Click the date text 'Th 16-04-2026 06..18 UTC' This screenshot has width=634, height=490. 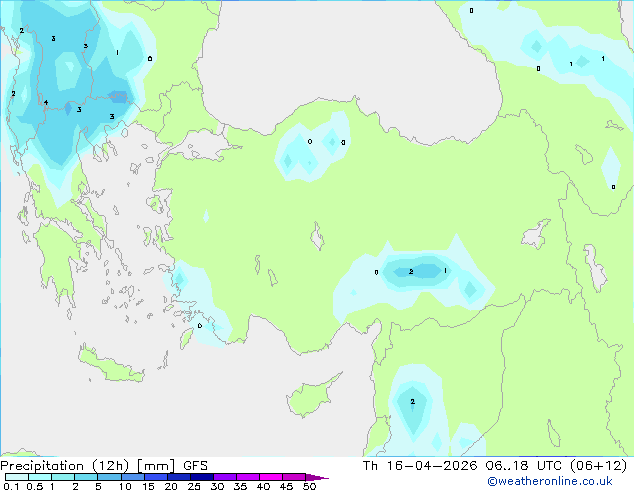pos(462,466)
